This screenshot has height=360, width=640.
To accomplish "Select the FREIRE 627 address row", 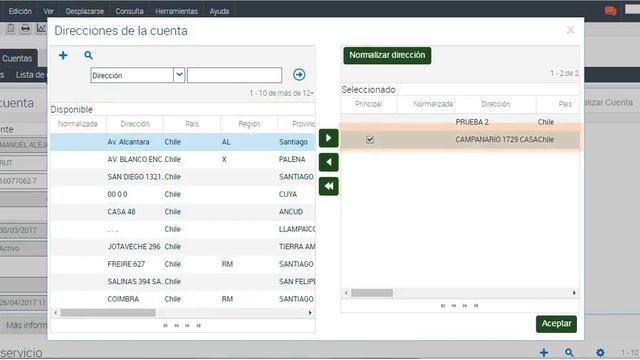I will click(x=182, y=264).
